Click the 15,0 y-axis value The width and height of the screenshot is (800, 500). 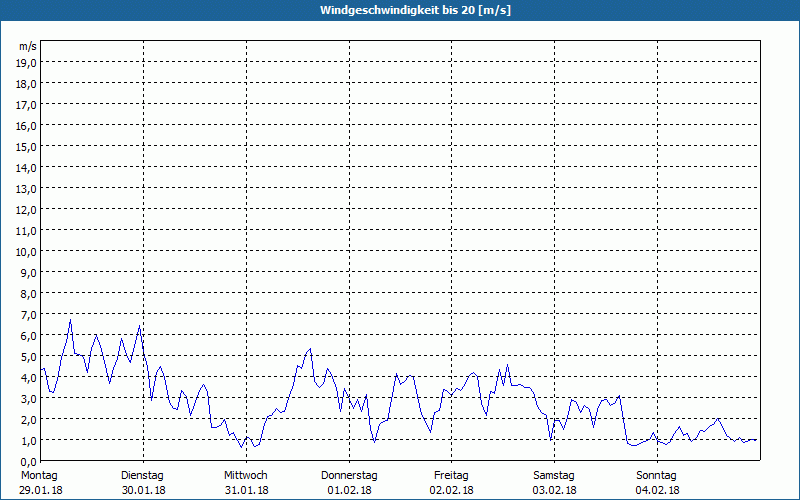(26, 146)
